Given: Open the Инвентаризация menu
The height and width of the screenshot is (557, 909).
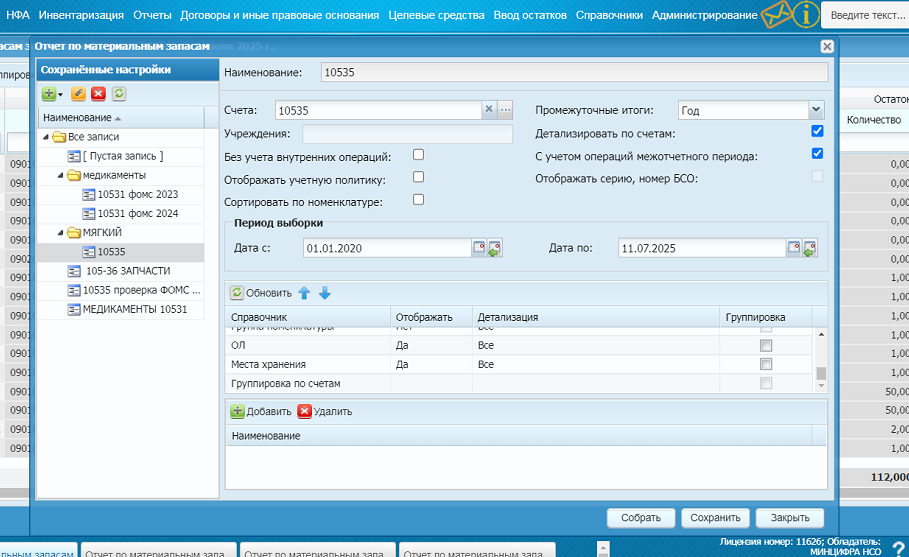Looking at the screenshot, I should point(81,15).
